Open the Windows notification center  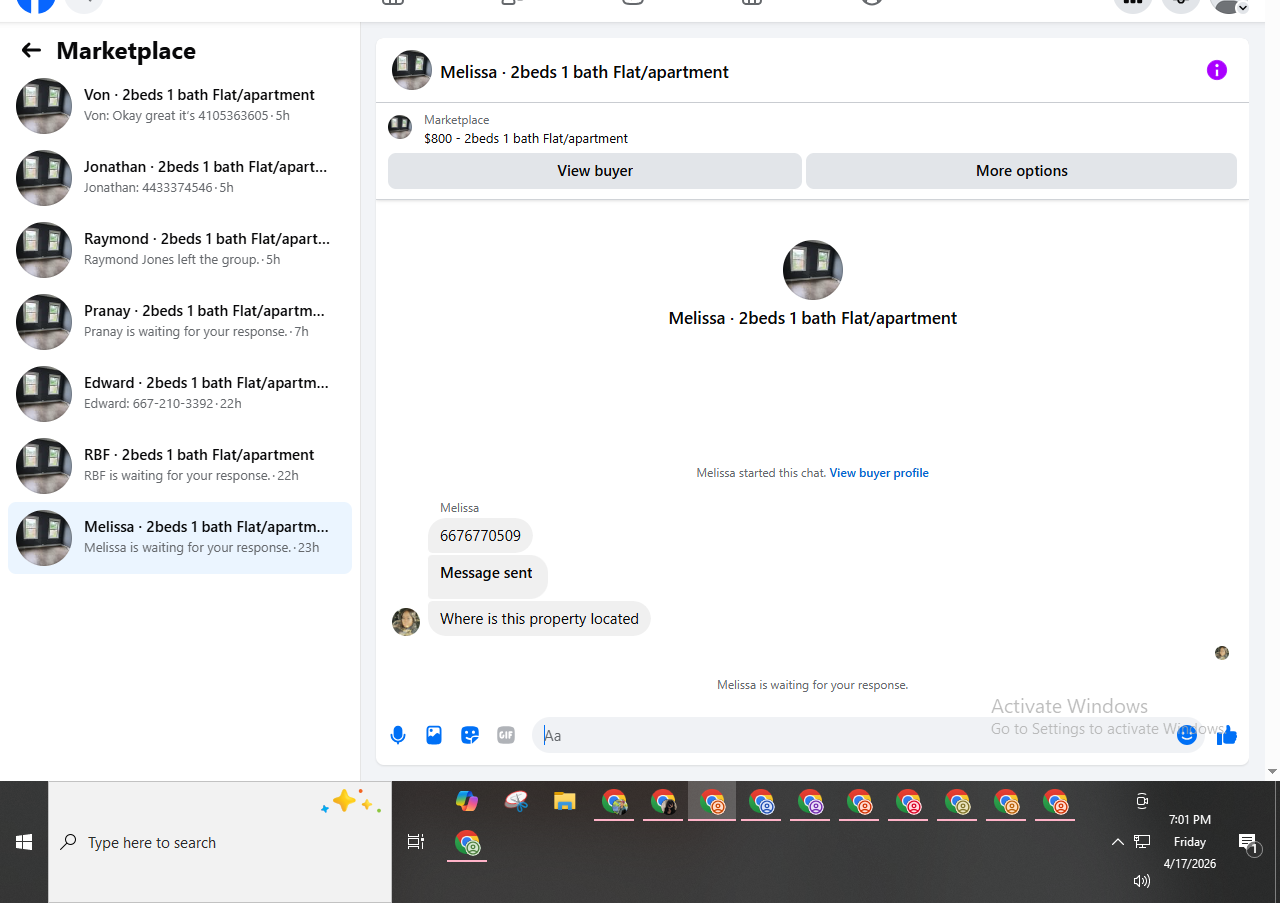(1249, 843)
